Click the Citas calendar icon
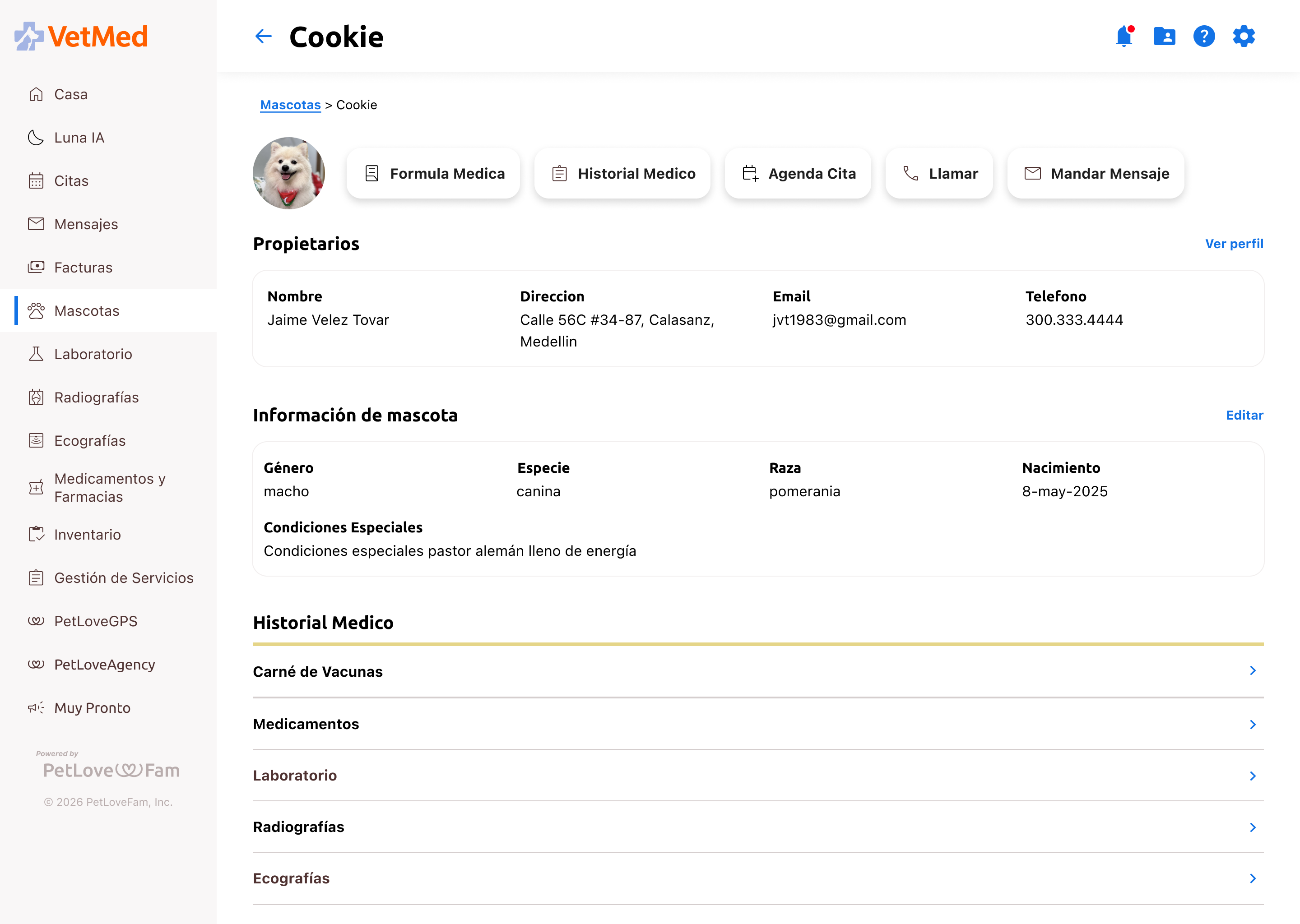Viewport: 1300px width, 924px height. point(36,180)
